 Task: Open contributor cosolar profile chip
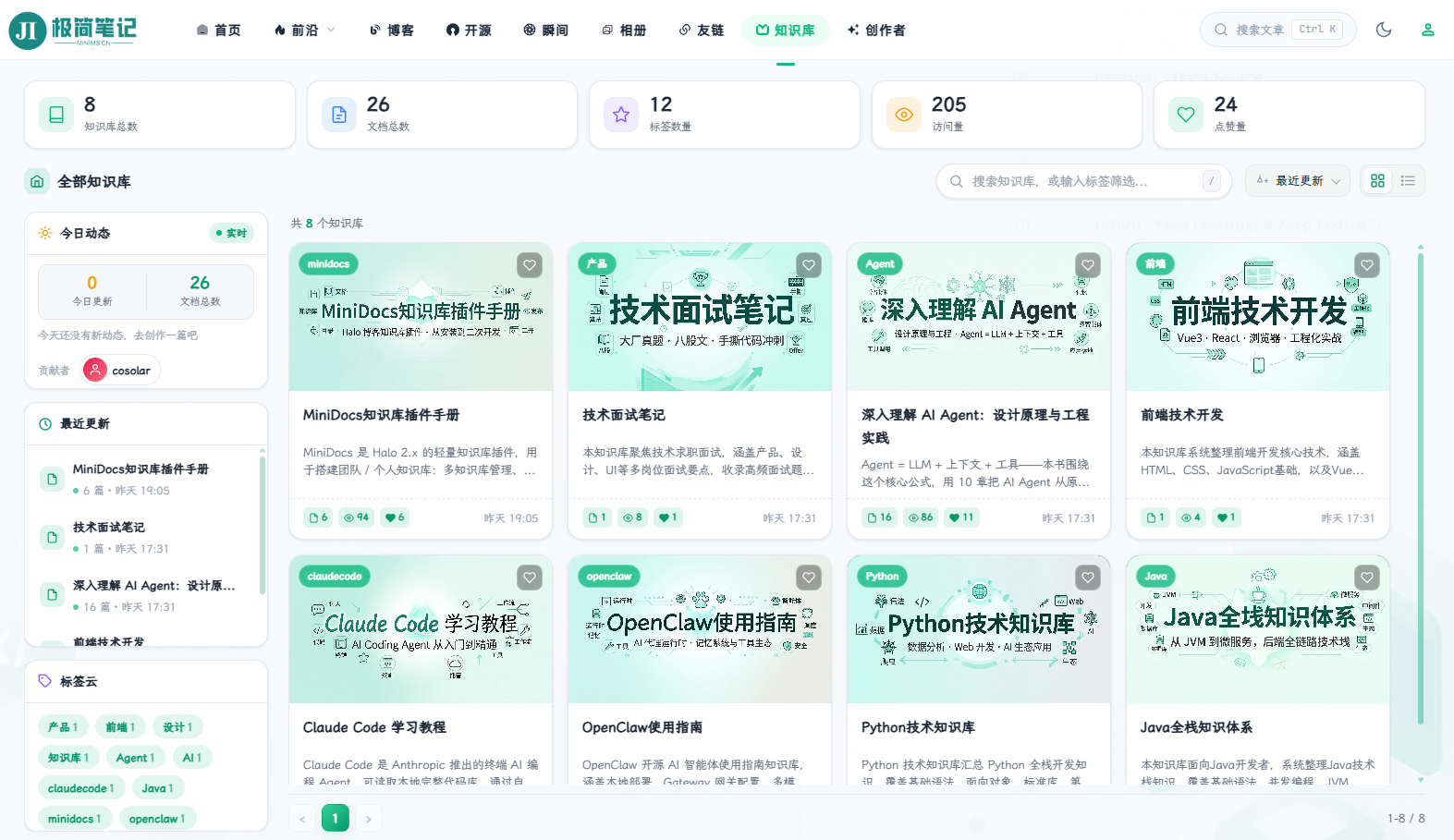point(121,371)
